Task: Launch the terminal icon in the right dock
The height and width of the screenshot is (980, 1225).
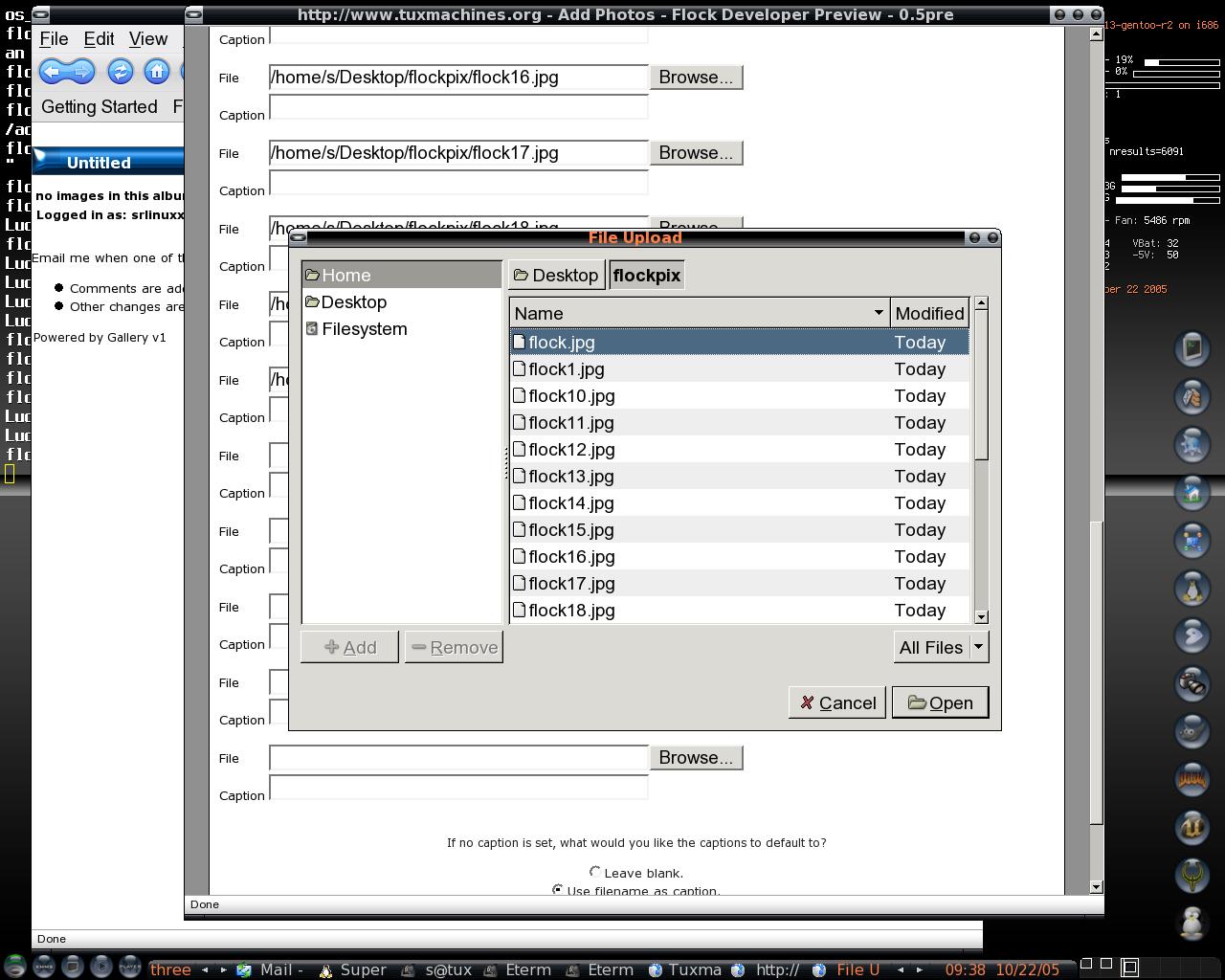Action: tap(1192, 348)
